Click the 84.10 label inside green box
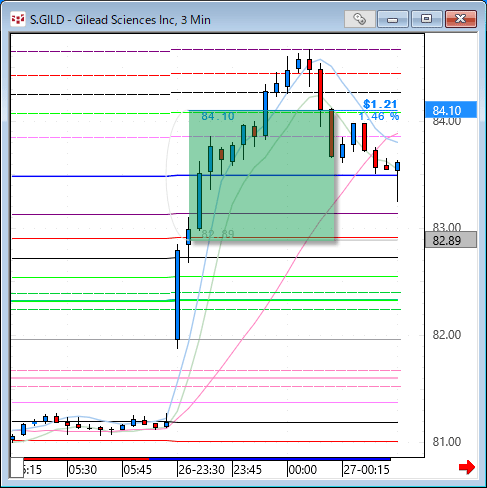The width and height of the screenshot is (487, 488). 218,116
